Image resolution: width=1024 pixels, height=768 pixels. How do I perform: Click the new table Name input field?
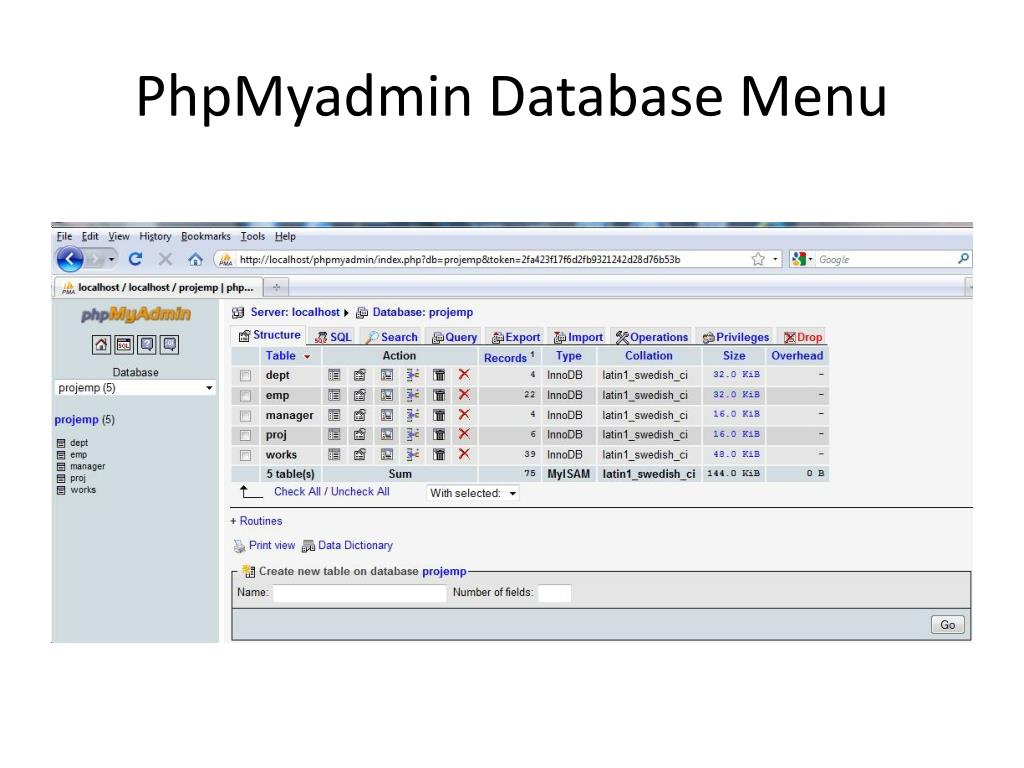pyautogui.click(x=359, y=593)
